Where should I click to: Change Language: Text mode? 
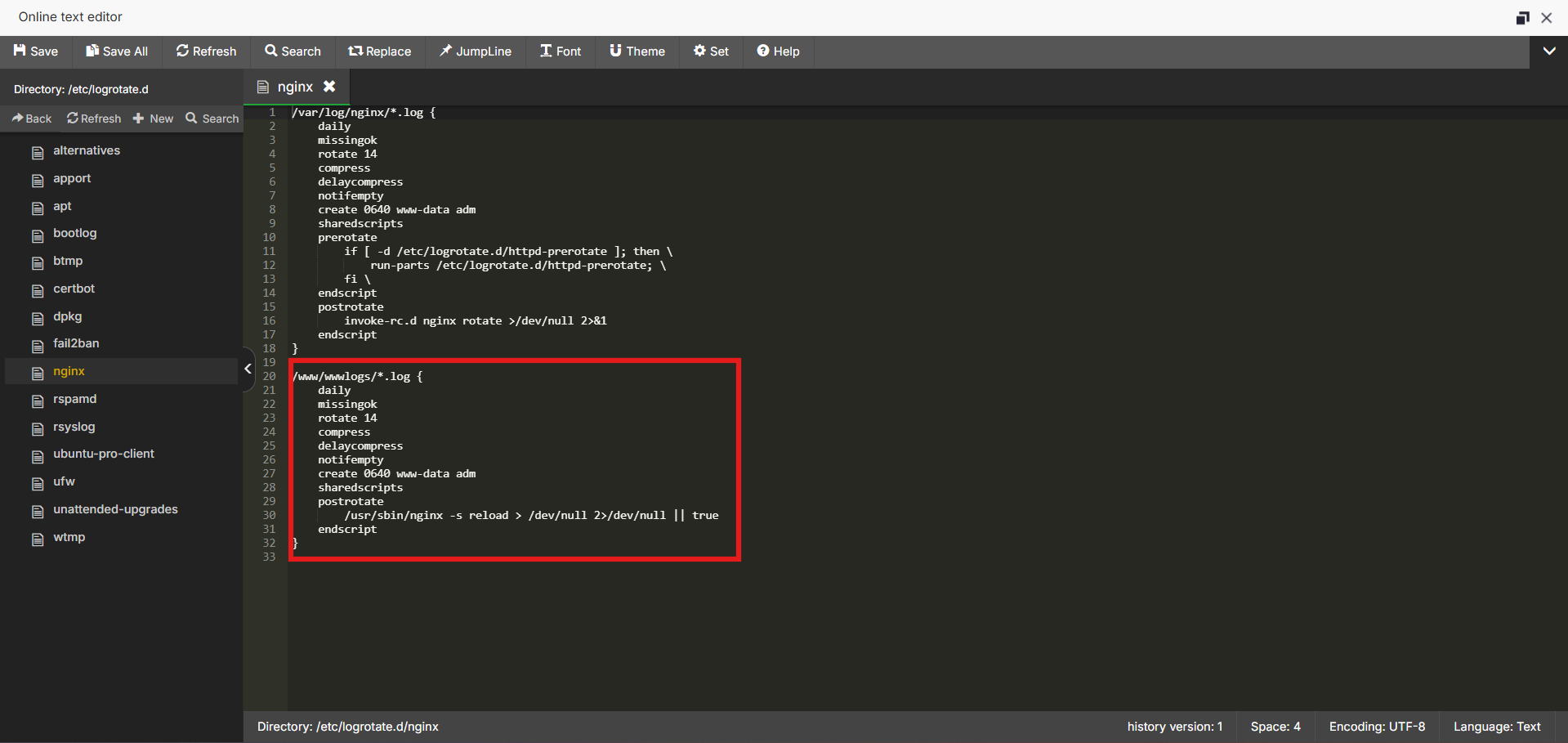pyautogui.click(x=1497, y=727)
